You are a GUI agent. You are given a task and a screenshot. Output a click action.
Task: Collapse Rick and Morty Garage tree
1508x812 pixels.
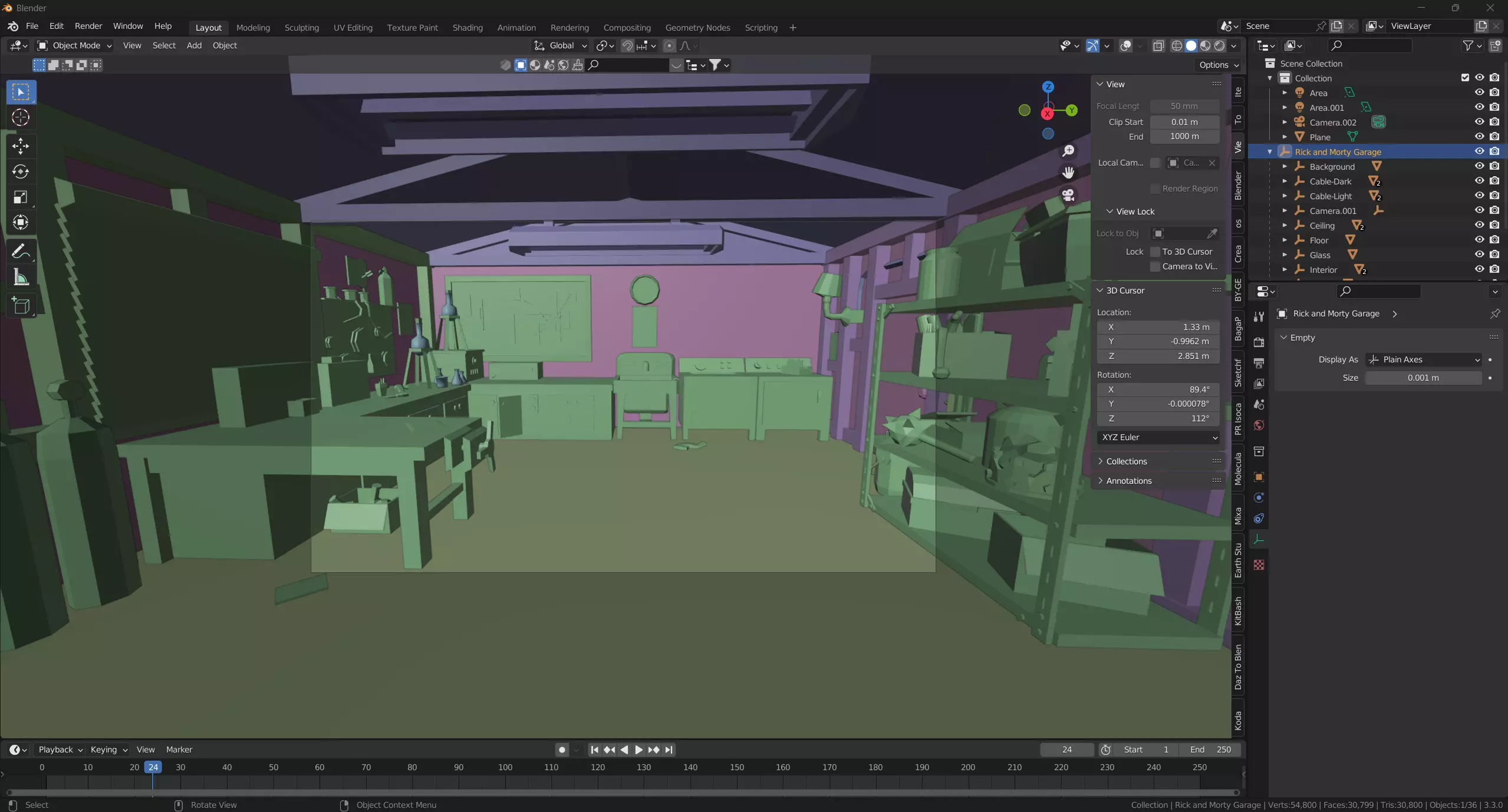[1270, 151]
